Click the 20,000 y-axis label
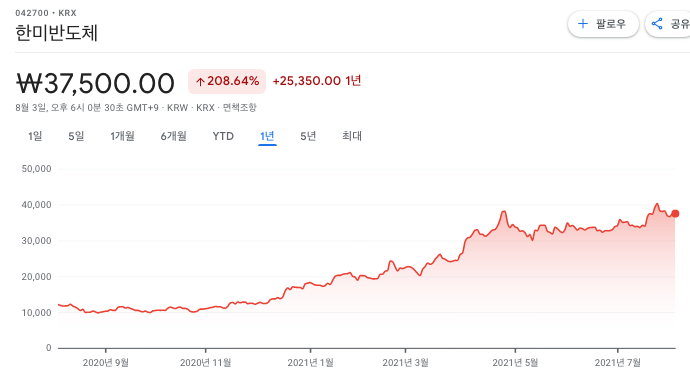This screenshot has height=373, width=690. click(37, 277)
